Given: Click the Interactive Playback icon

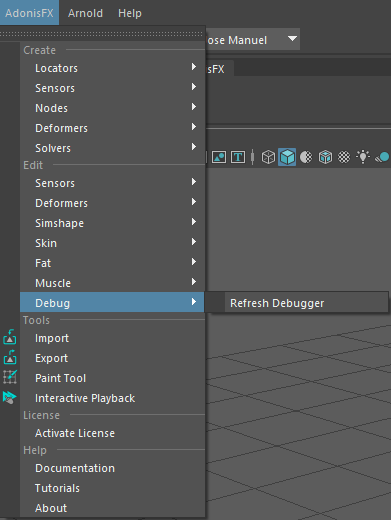Looking at the screenshot, I should click(x=10, y=397).
